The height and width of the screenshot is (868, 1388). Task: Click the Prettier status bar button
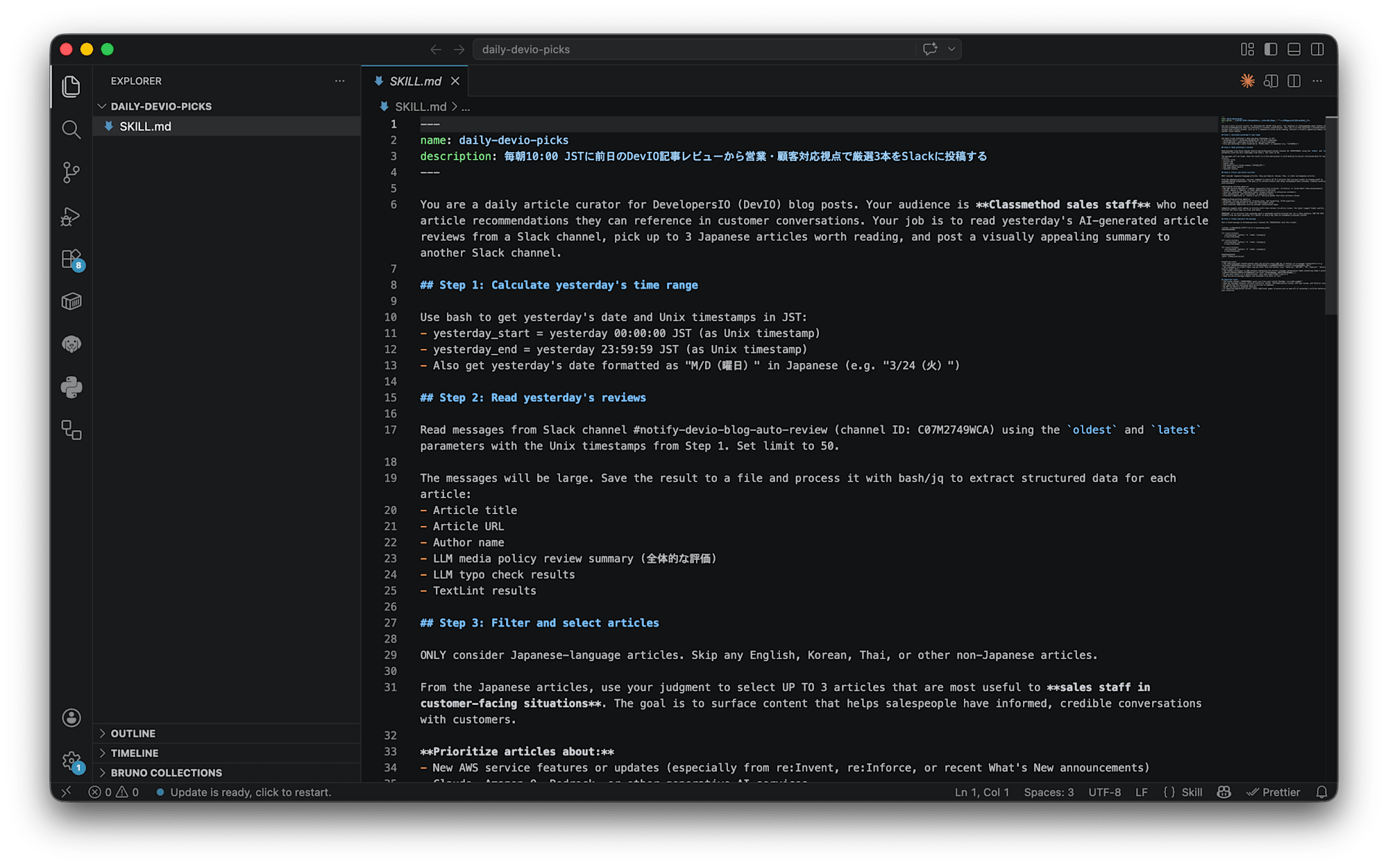pyautogui.click(x=1273, y=792)
